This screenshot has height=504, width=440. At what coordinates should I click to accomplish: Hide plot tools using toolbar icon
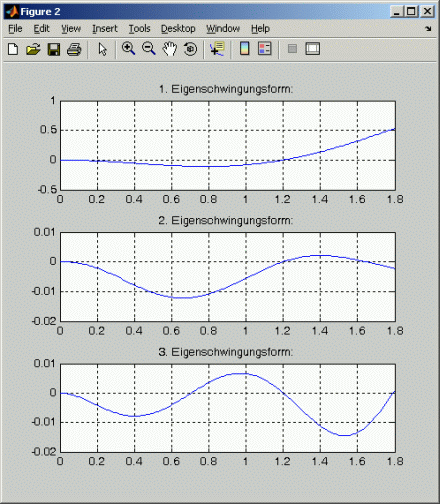coord(292,49)
